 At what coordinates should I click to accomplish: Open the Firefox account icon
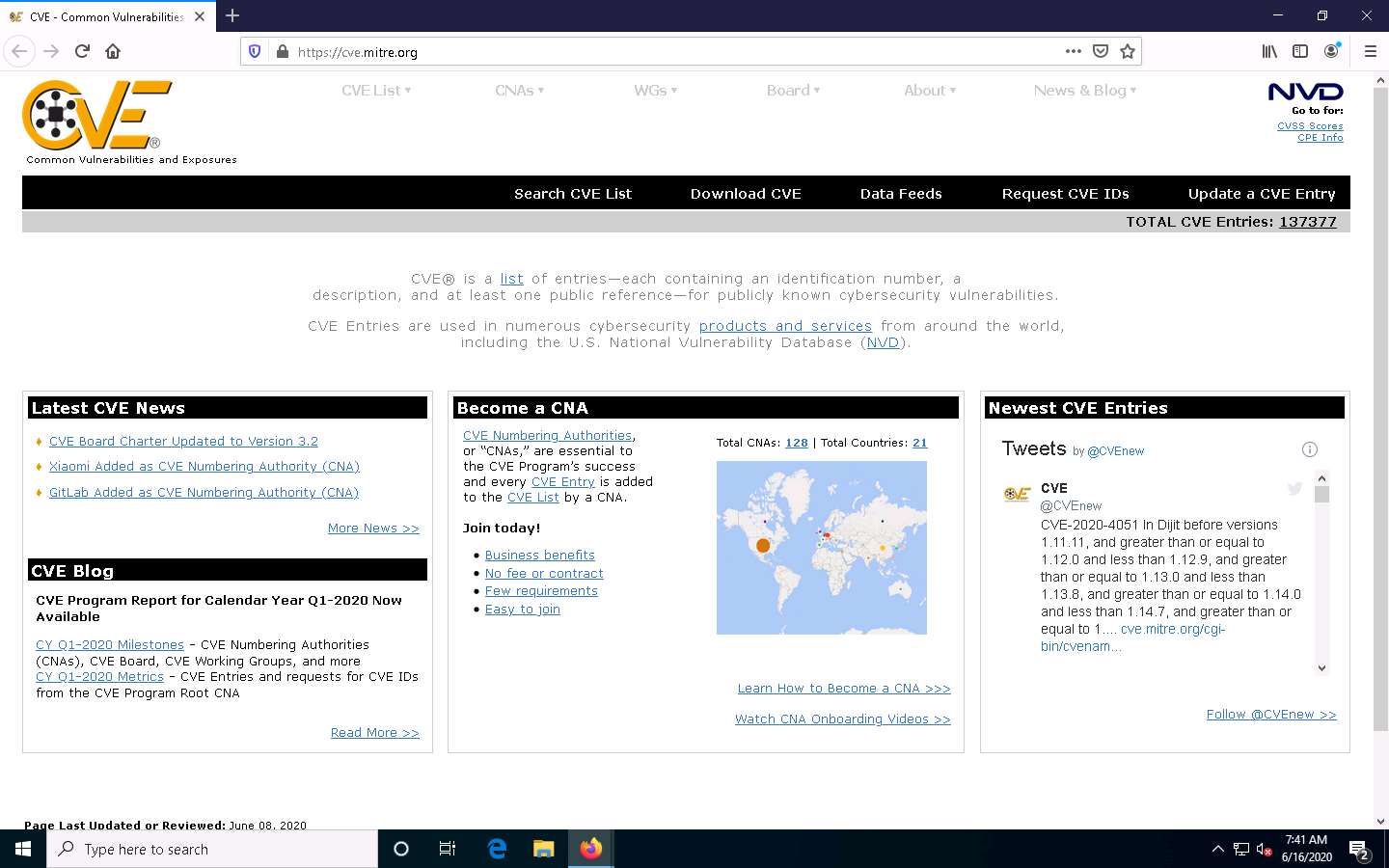tap(1331, 51)
